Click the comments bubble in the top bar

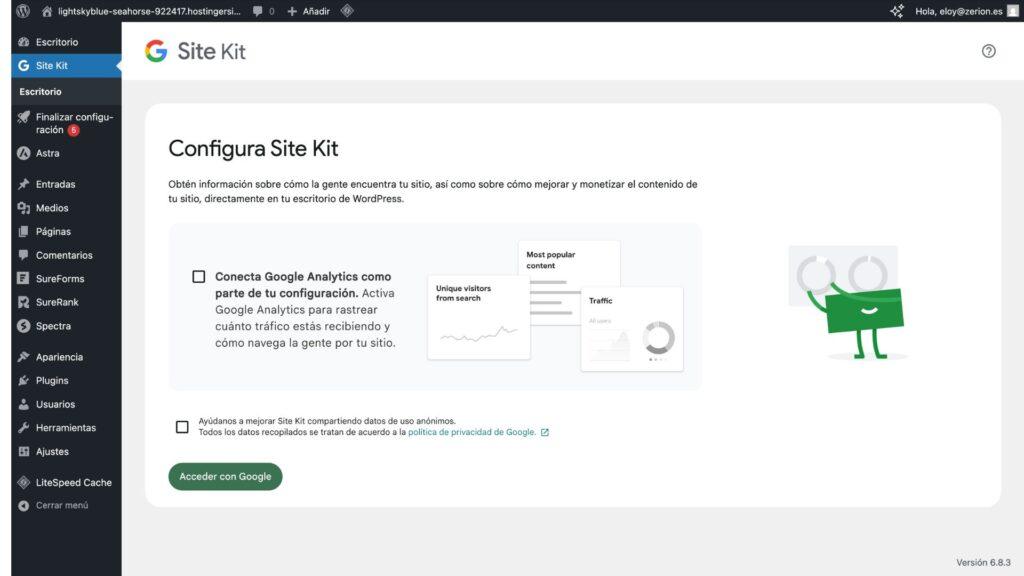(x=259, y=11)
